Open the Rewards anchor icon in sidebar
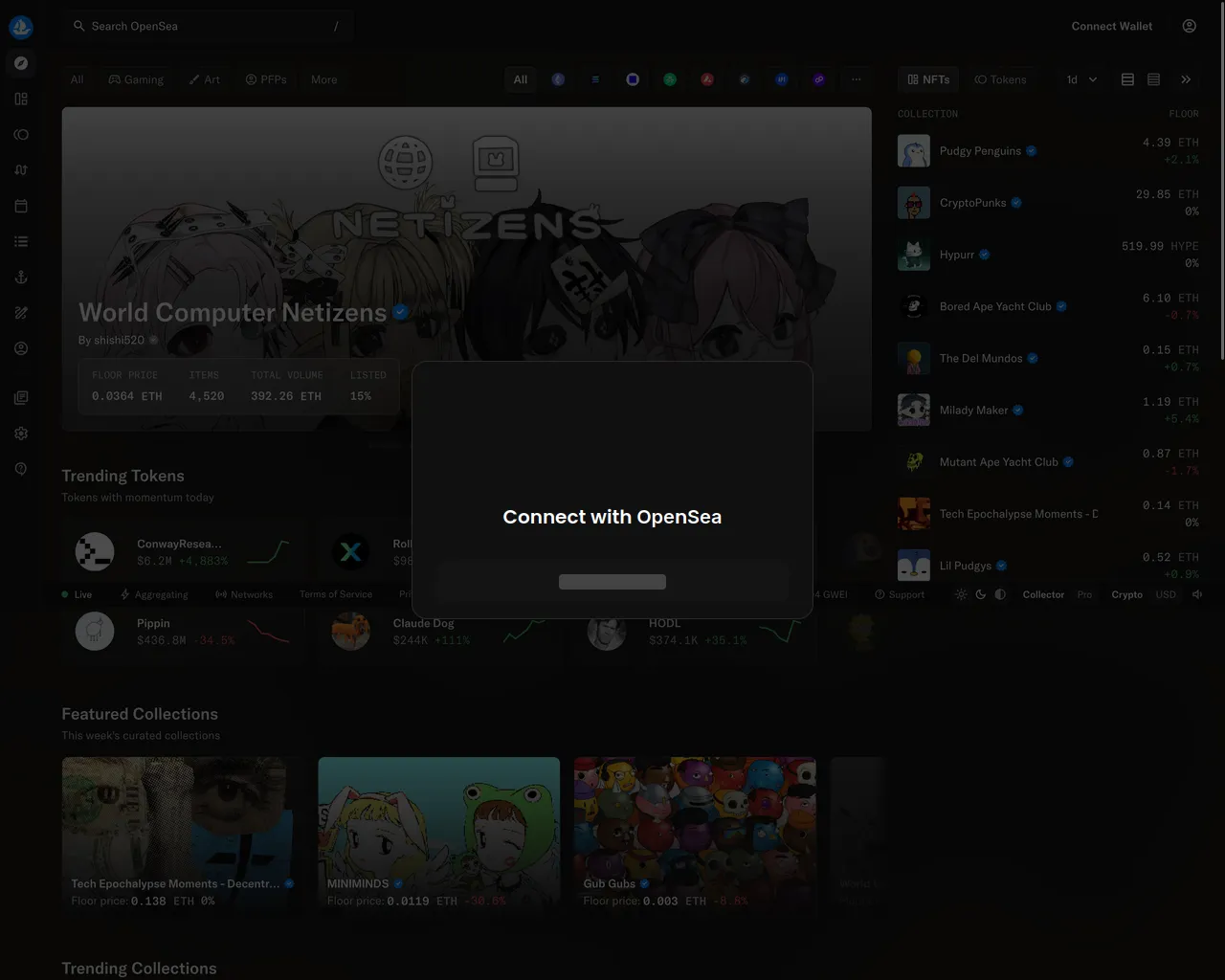The width and height of the screenshot is (1225, 980). pos(21,278)
